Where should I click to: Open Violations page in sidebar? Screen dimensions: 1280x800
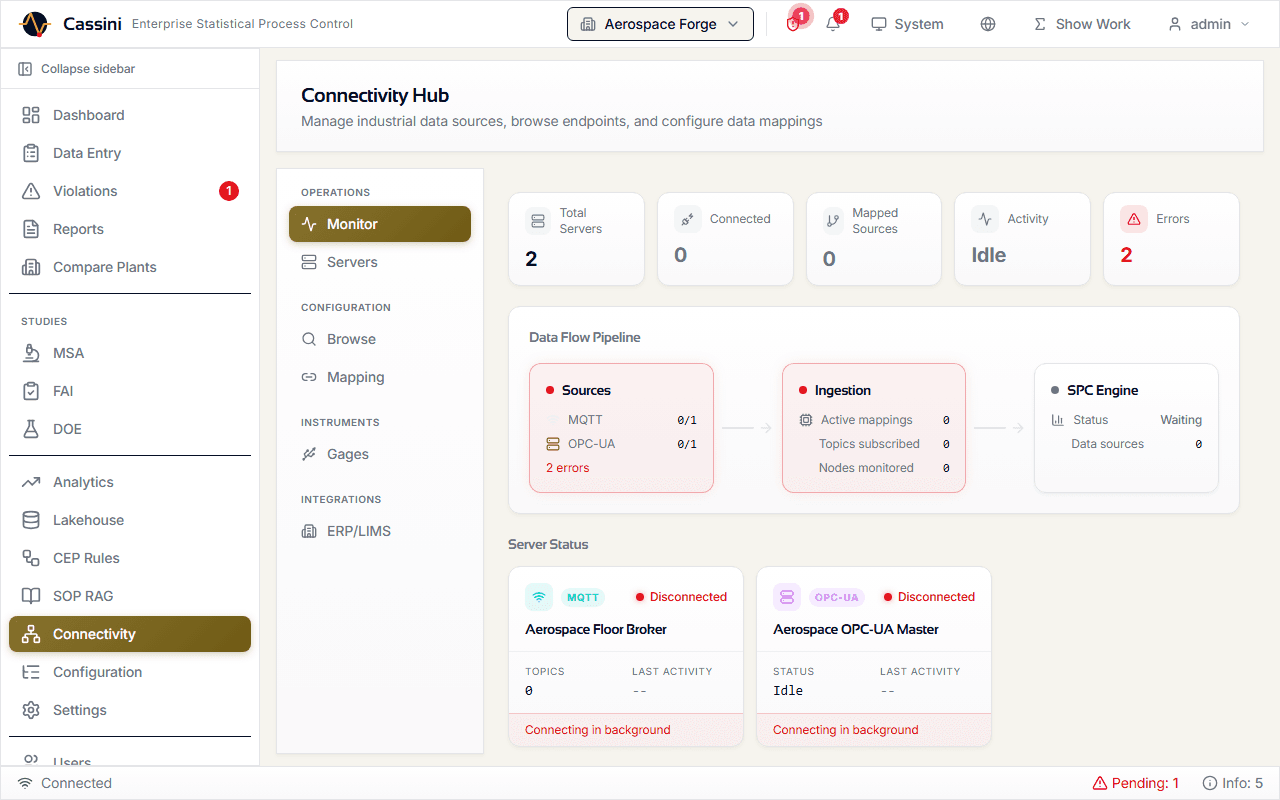(130, 191)
